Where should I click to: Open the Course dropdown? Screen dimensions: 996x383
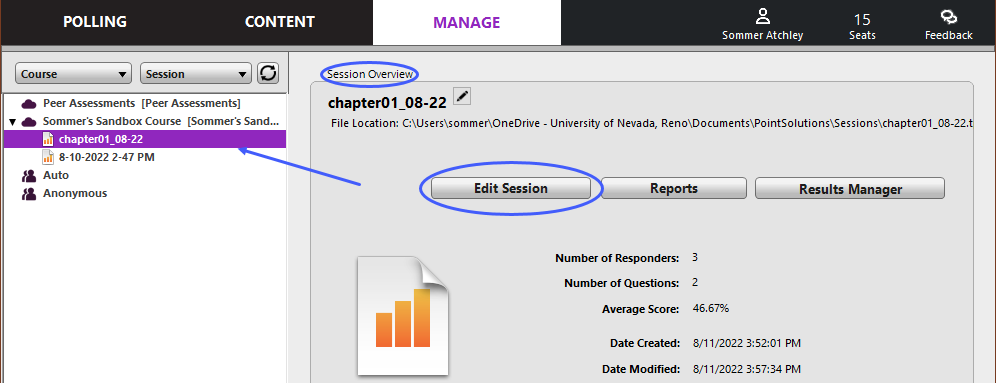[x=73, y=74]
